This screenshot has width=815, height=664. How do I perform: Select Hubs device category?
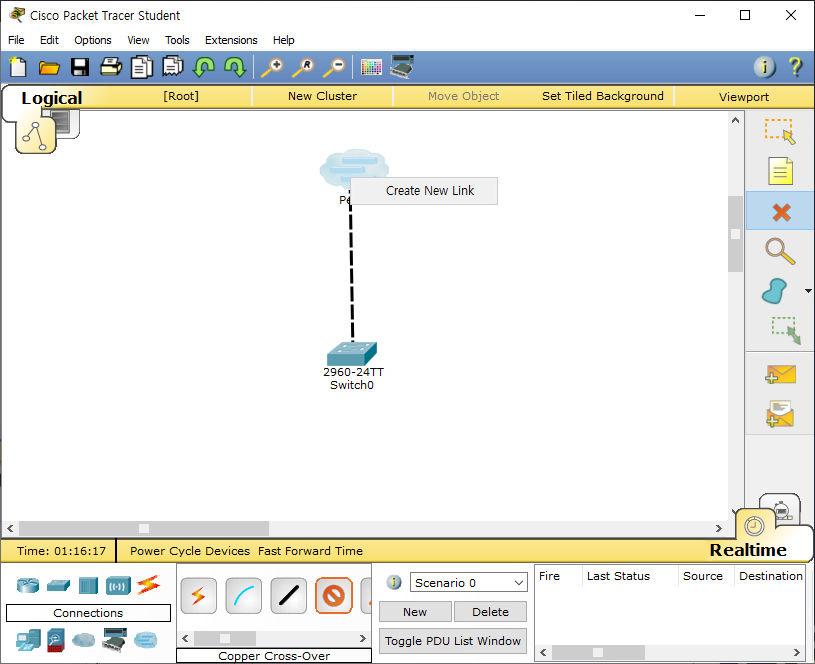pyautogui.click(x=88, y=585)
